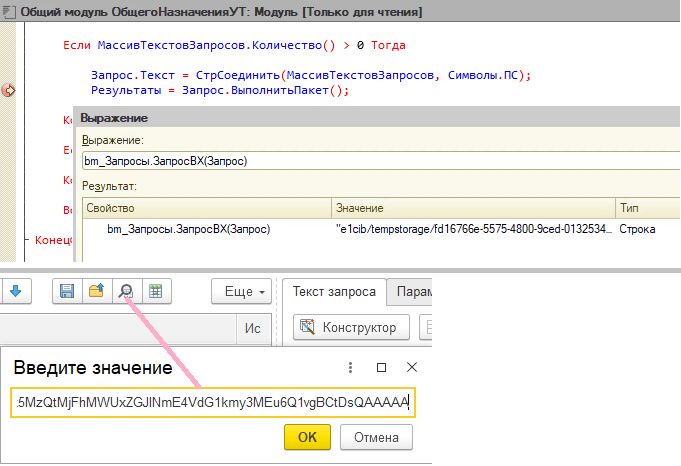Click the Ис column header in the lower panel
This screenshot has height=466, width=681.
(x=253, y=328)
